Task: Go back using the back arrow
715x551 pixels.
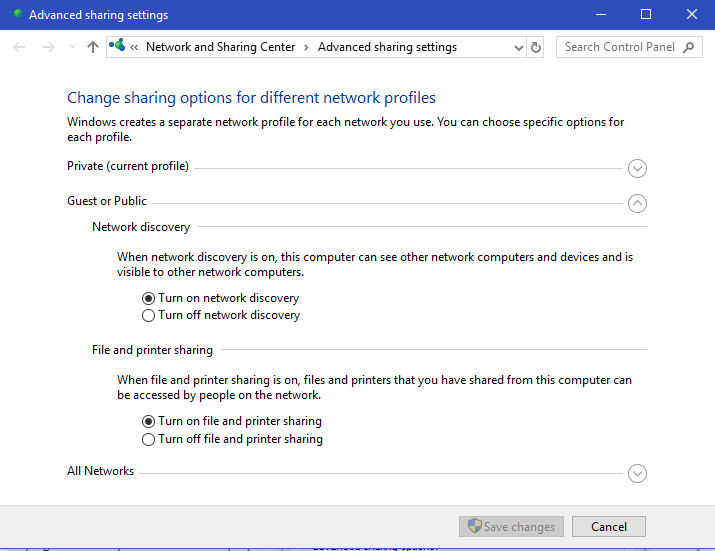Action: click(19, 47)
